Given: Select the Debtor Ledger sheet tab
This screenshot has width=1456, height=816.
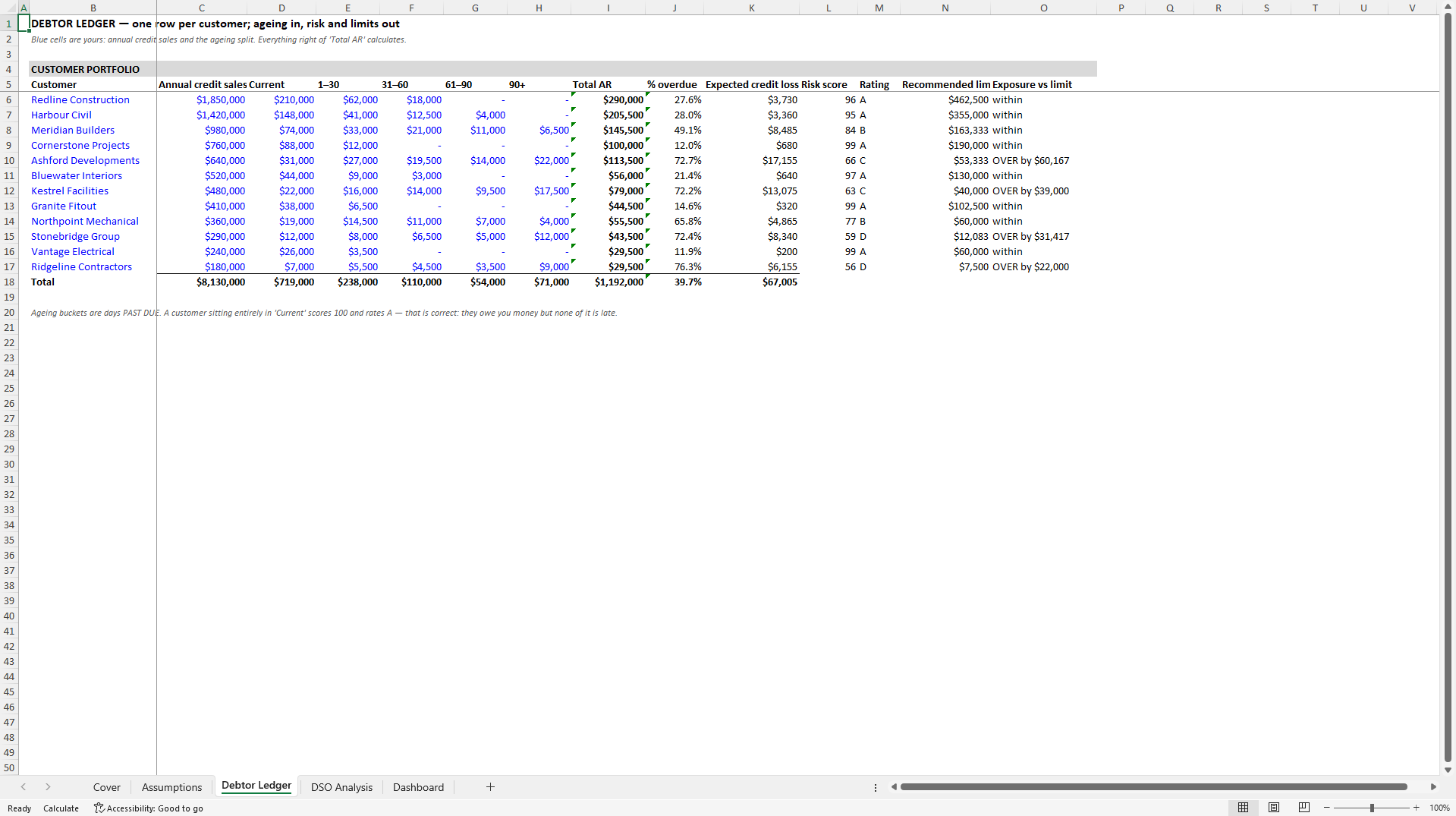Looking at the screenshot, I should pyautogui.click(x=256, y=786).
